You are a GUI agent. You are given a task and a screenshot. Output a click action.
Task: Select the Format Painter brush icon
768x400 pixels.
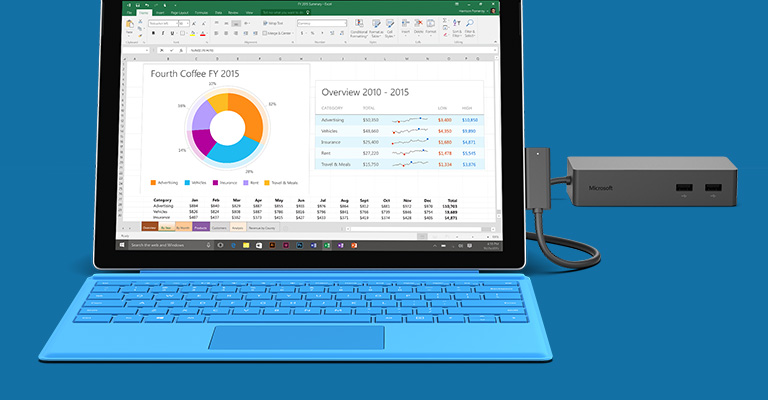pyautogui.click(x=140, y=36)
